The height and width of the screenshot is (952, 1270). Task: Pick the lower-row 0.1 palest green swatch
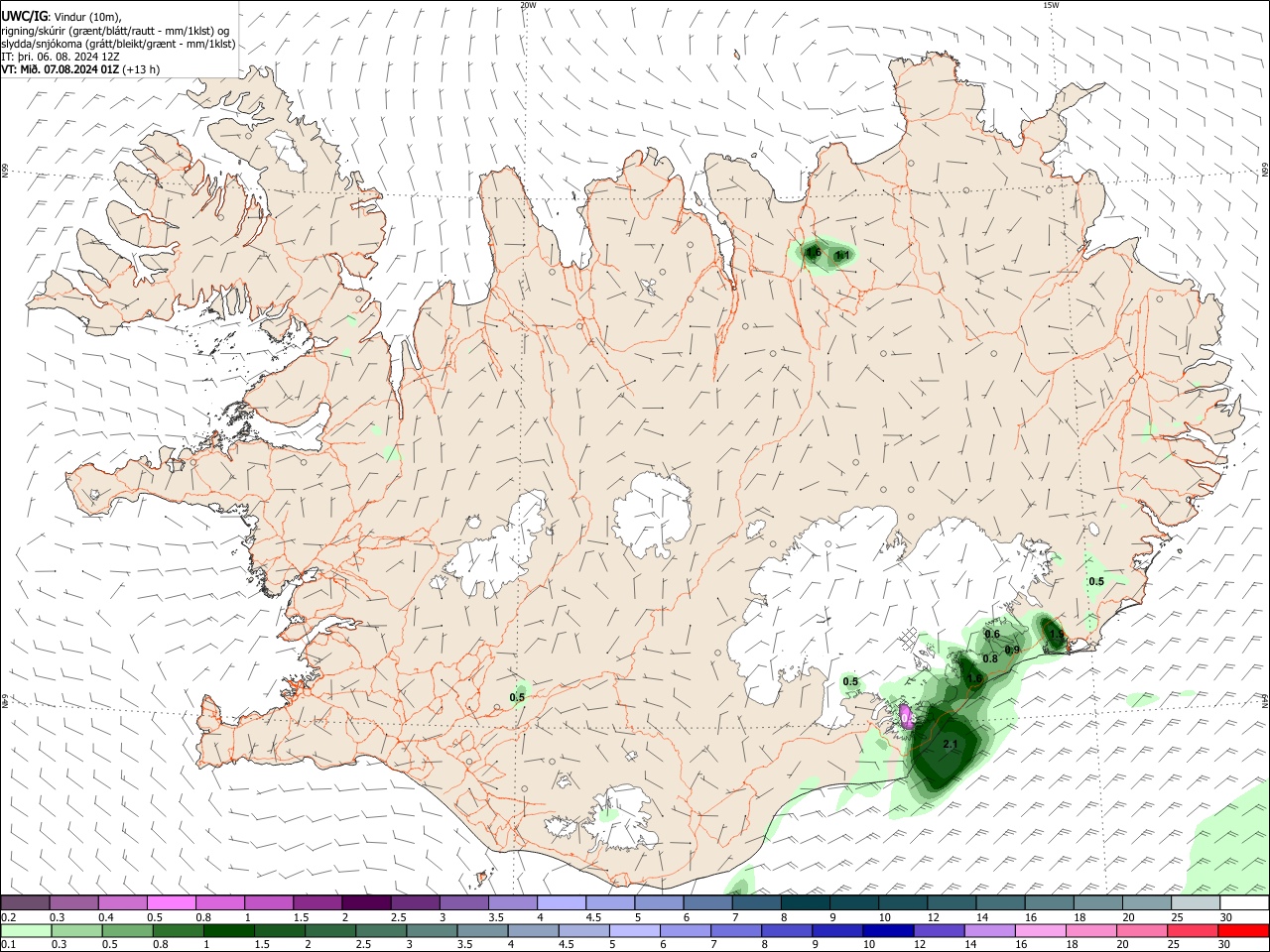(x=26, y=930)
